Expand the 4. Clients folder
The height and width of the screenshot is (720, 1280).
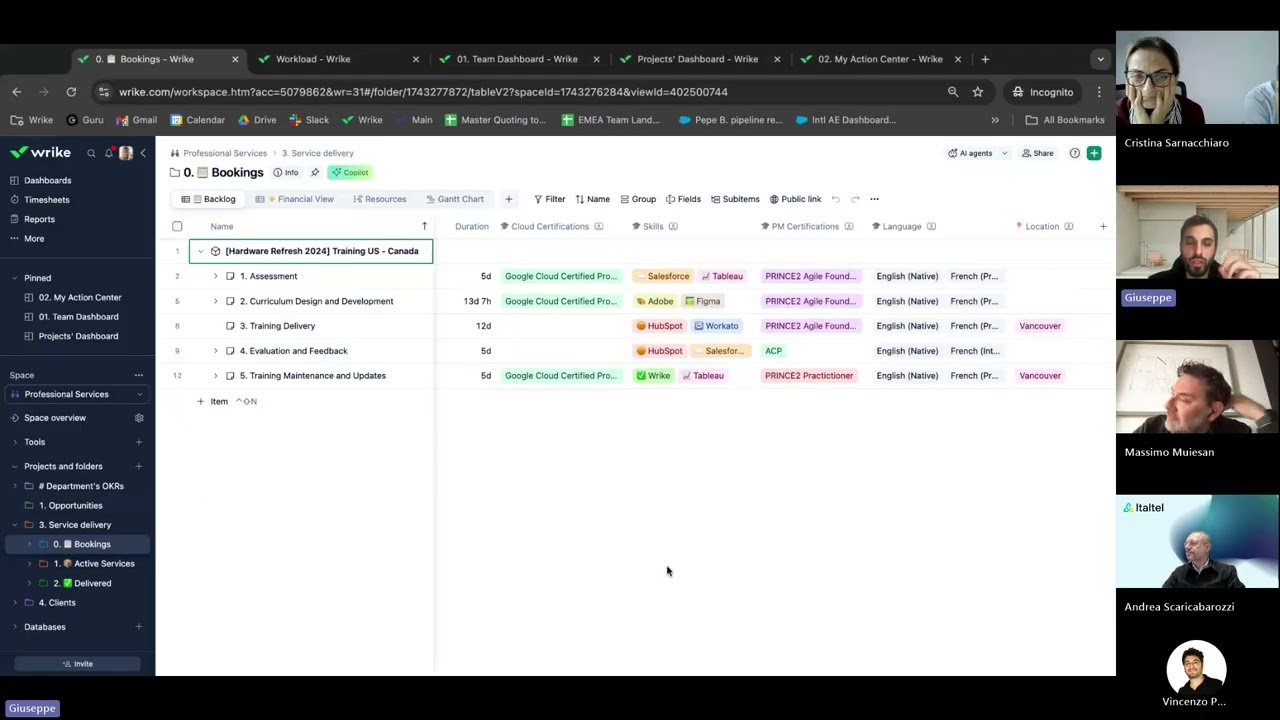coord(15,603)
